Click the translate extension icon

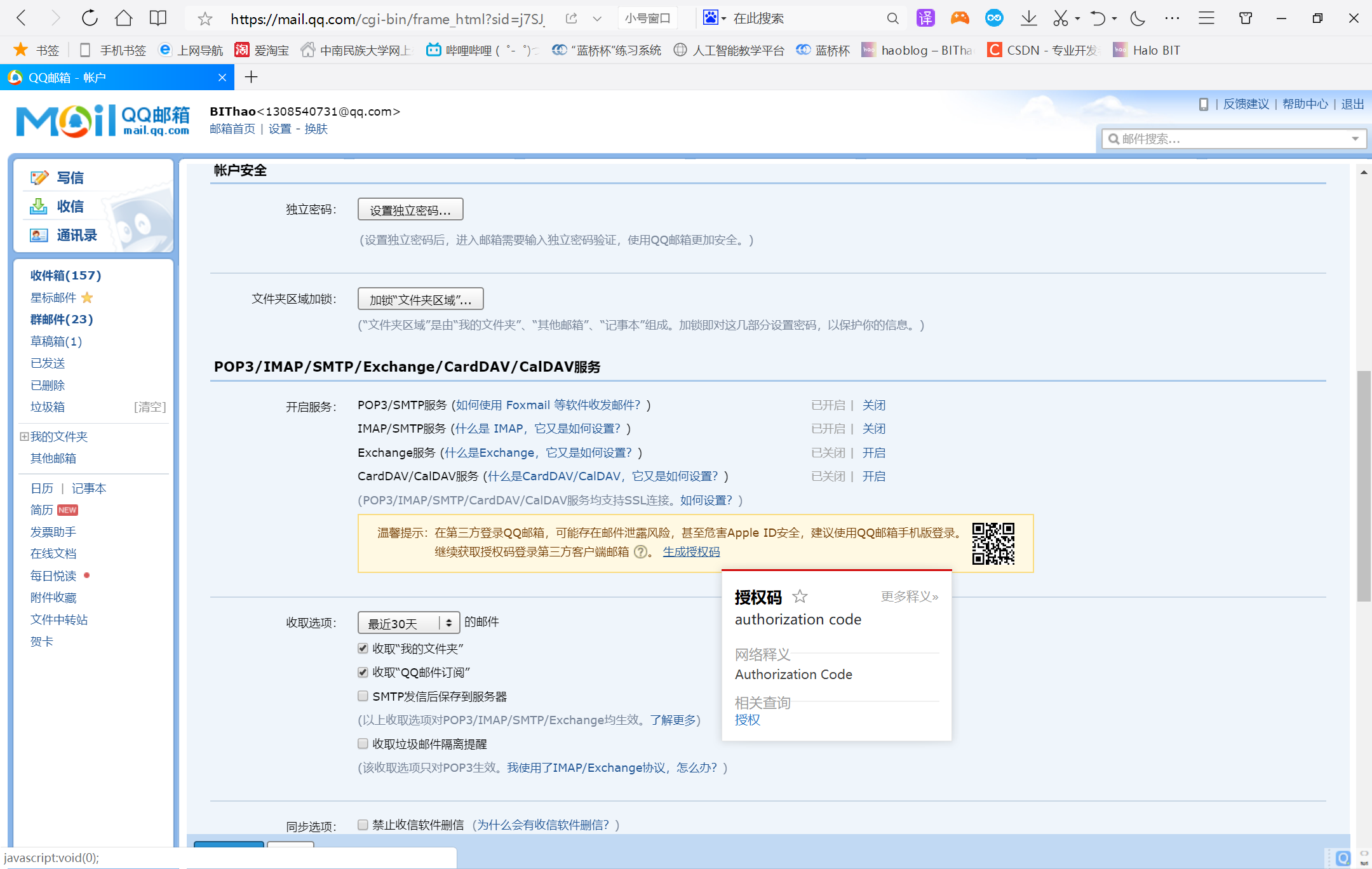(x=925, y=18)
